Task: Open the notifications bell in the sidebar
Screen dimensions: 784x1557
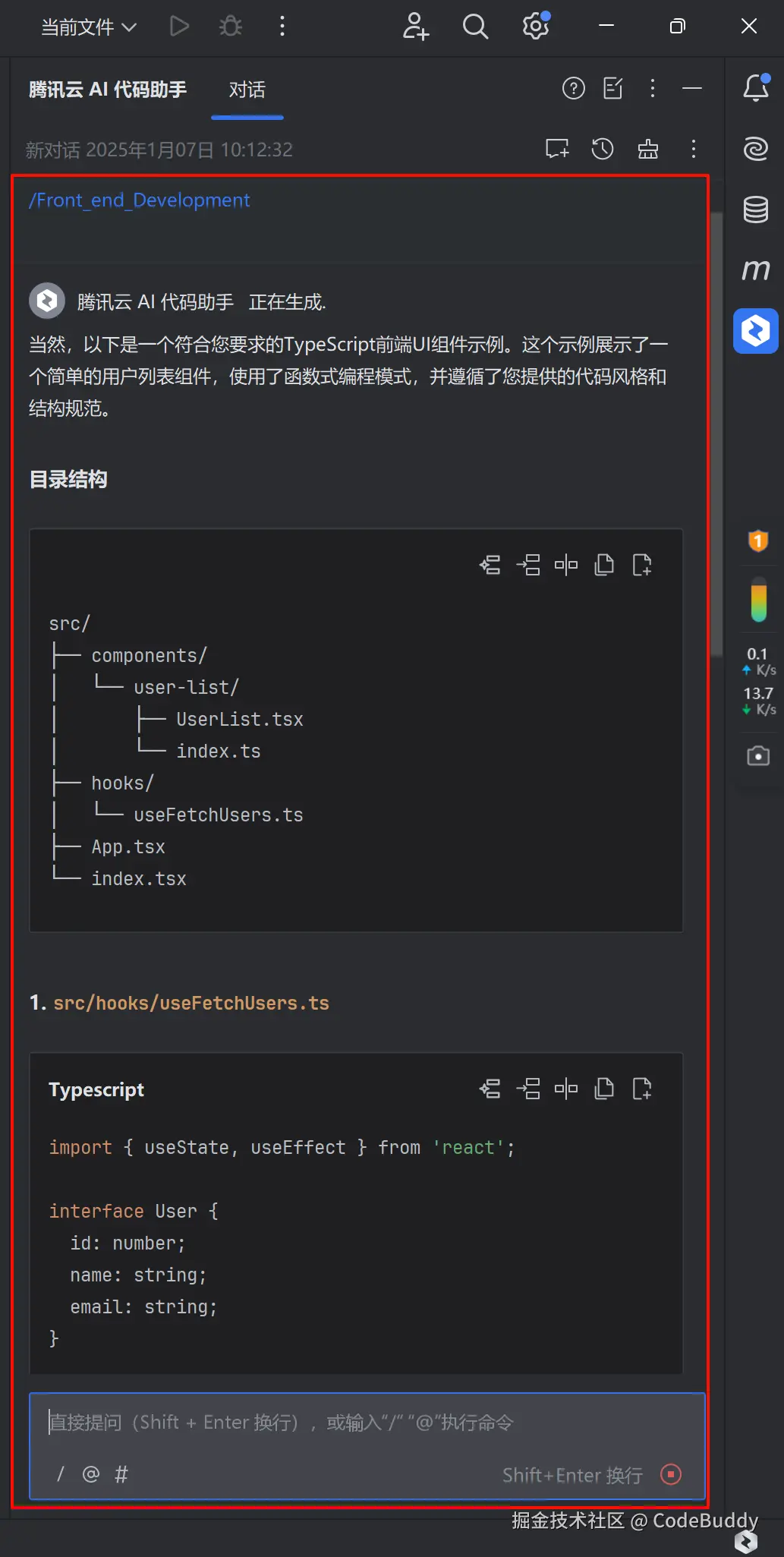Action: pyautogui.click(x=756, y=88)
